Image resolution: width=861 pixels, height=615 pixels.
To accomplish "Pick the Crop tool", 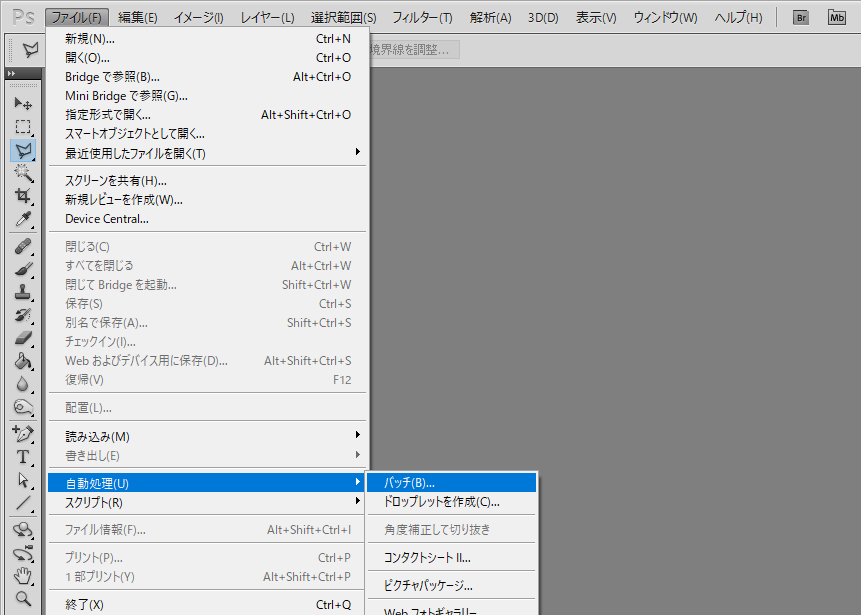I will pyautogui.click(x=23, y=196).
